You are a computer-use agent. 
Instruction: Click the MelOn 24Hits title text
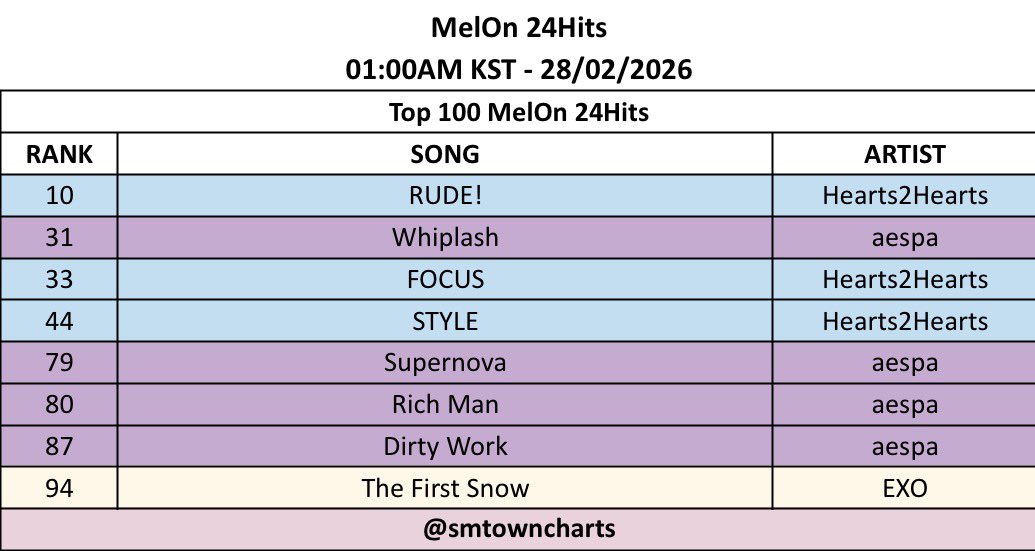coord(517,28)
